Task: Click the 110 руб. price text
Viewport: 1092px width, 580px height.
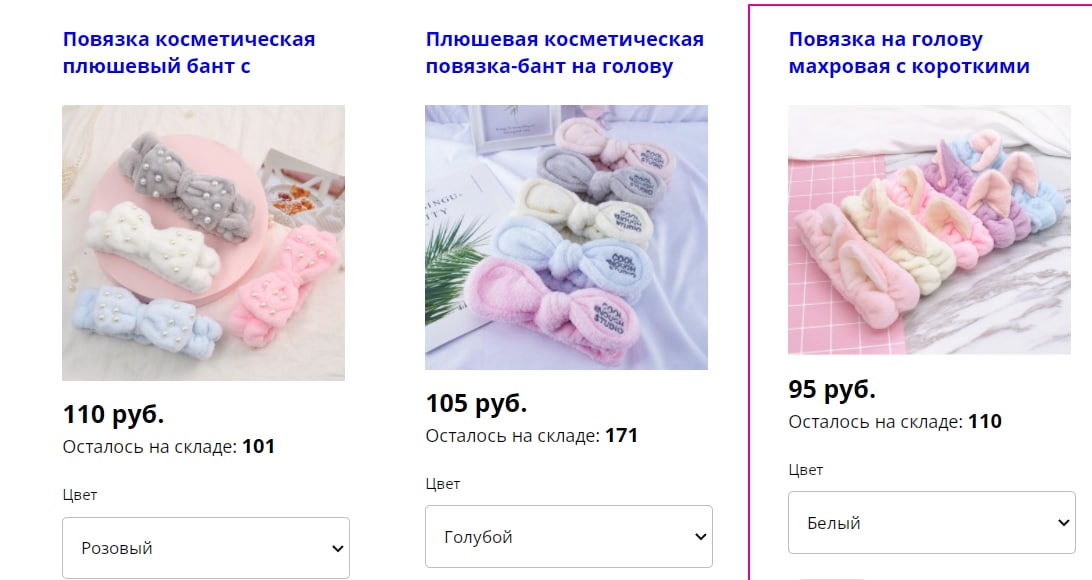Action: click(114, 414)
